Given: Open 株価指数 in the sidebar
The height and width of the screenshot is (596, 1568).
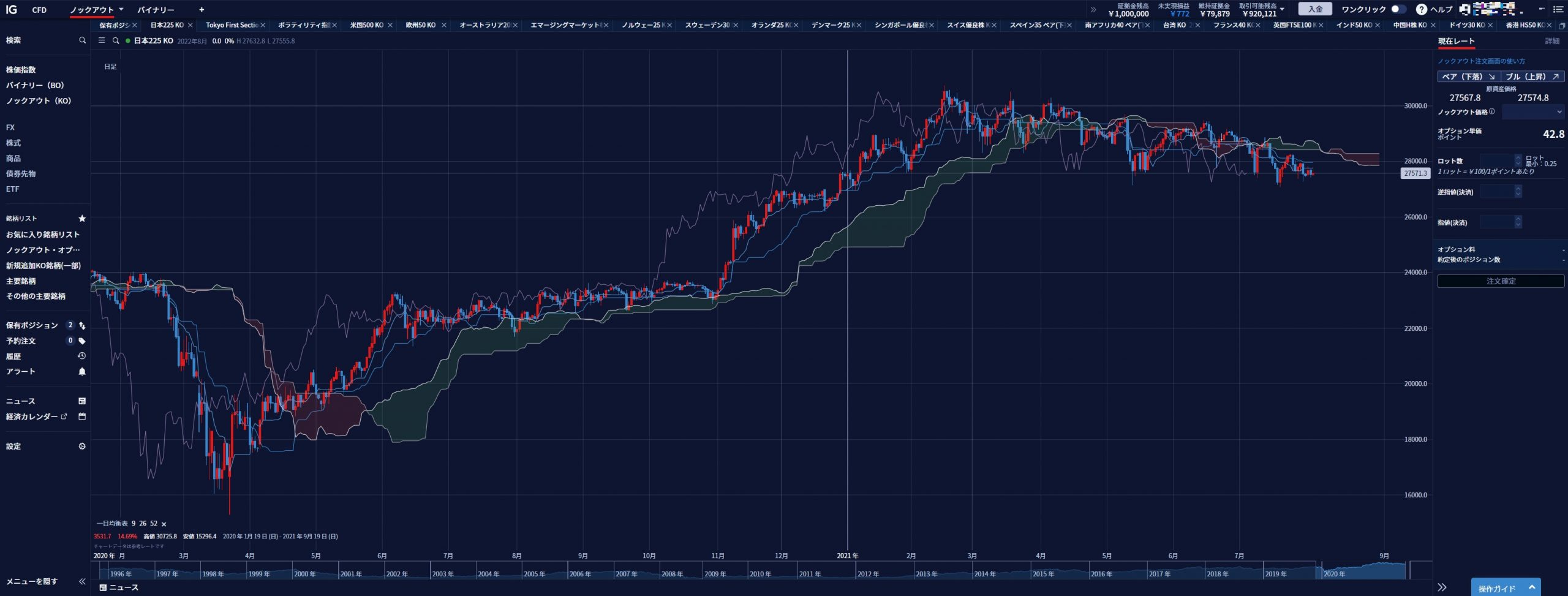Looking at the screenshot, I should (21, 70).
